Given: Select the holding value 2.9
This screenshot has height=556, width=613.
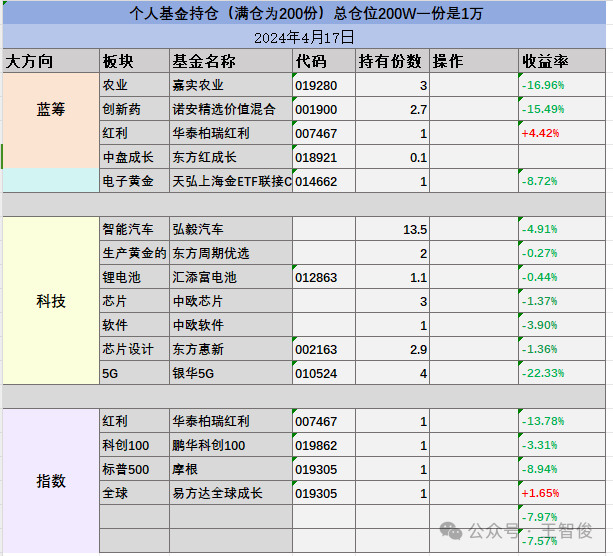Looking at the screenshot, I should coord(393,349).
